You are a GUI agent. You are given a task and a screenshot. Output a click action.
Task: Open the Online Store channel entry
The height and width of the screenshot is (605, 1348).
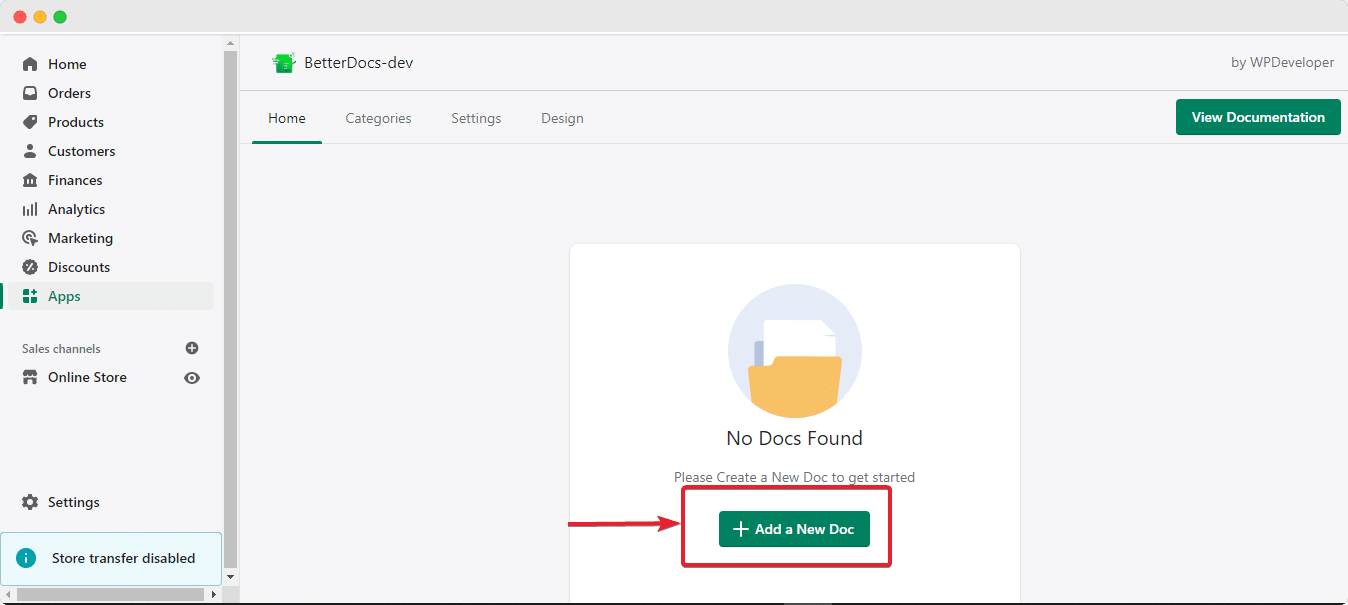pos(87,377)
